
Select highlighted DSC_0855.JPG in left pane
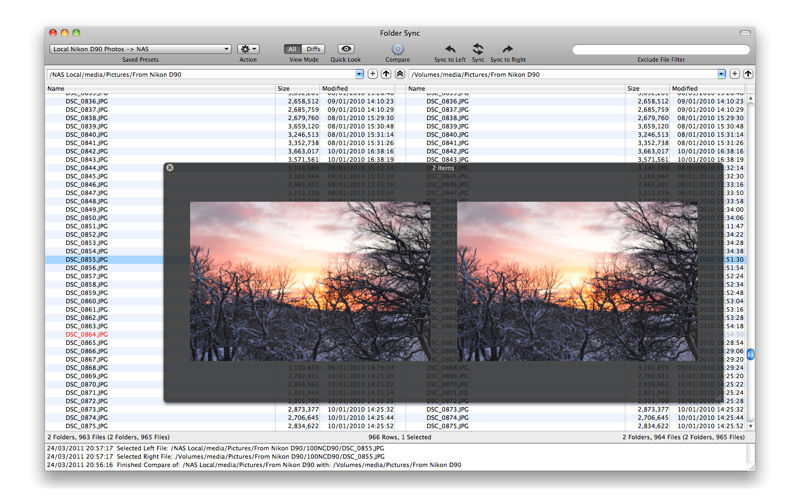point(87,260)
